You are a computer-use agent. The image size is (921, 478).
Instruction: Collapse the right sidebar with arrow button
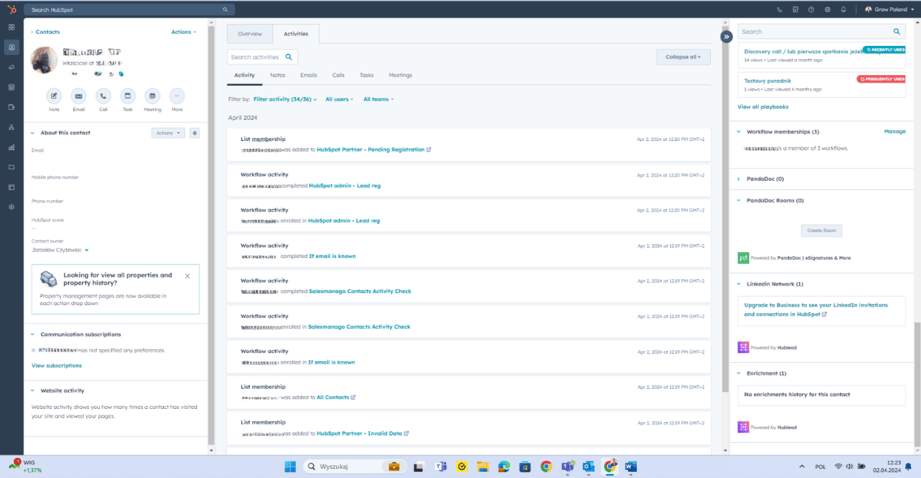click(x=727, y=36)
